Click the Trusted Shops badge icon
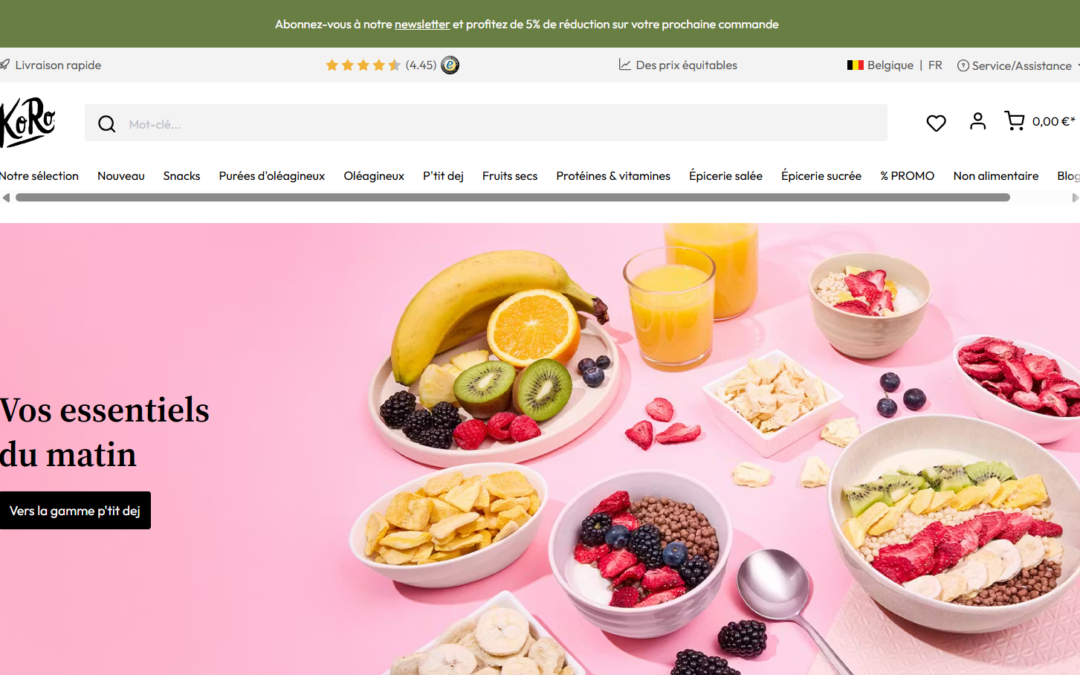This screenshot has height=675, width=1080. coord(450,65)
